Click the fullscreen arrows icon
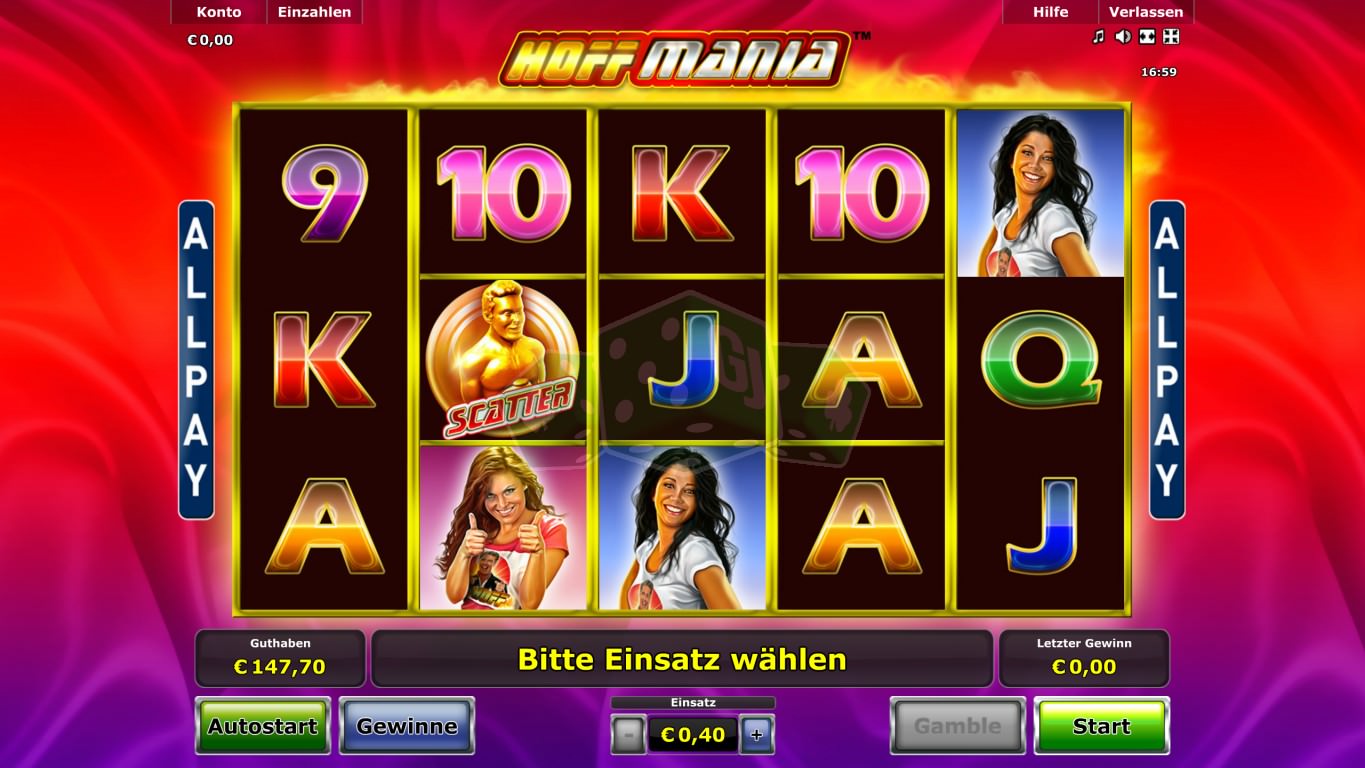Screen dimensions: 1365x768 (1171, 37)
